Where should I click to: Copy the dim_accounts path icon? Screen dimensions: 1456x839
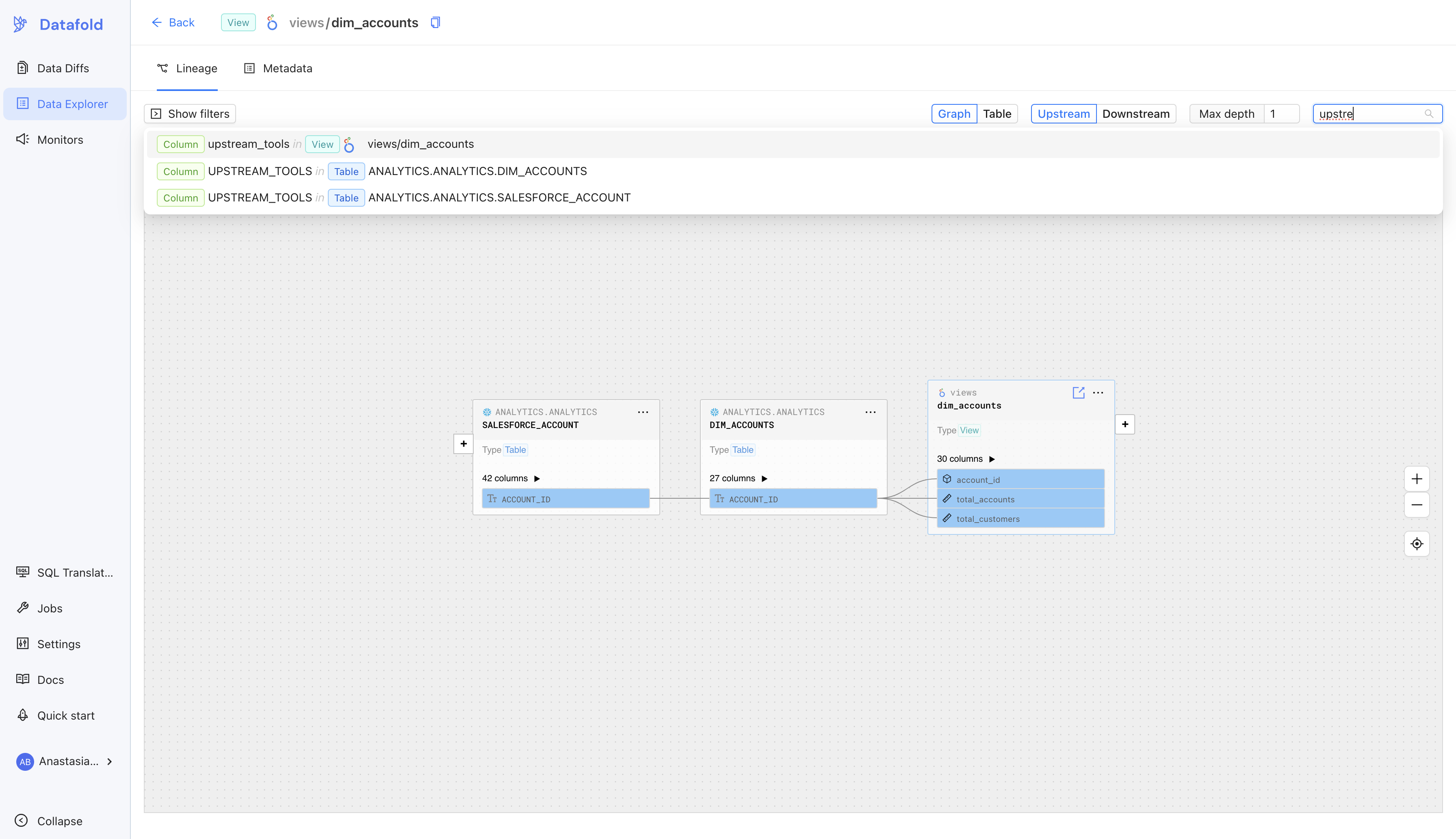[435, 22]
